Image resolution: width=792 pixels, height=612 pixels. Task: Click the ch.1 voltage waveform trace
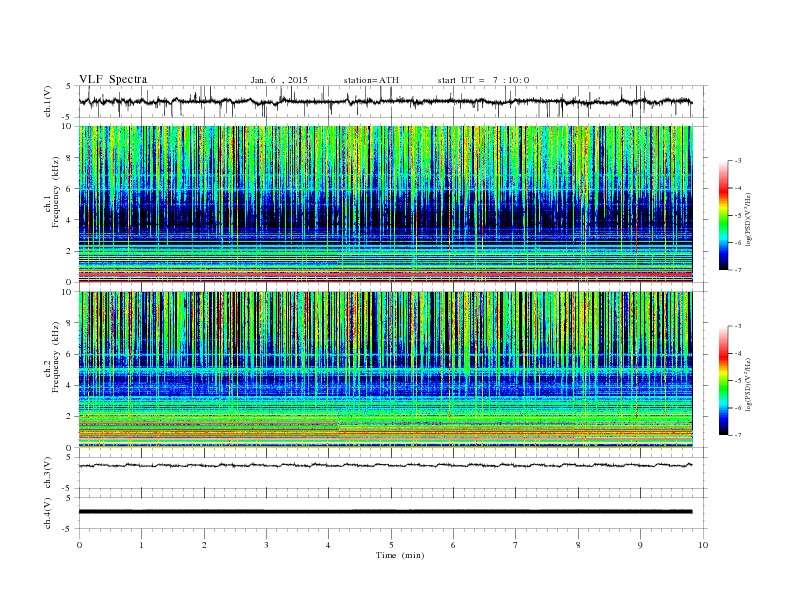tap(385, 101)
